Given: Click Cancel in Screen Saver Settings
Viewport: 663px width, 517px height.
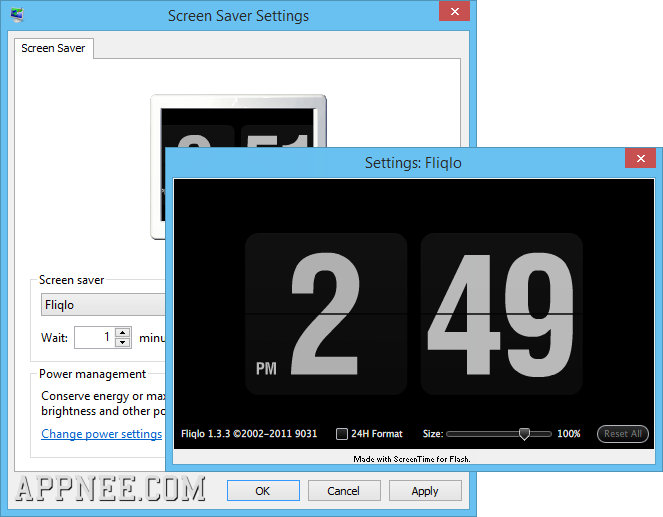Looking at the screenshot, I should tap(344, 491).
